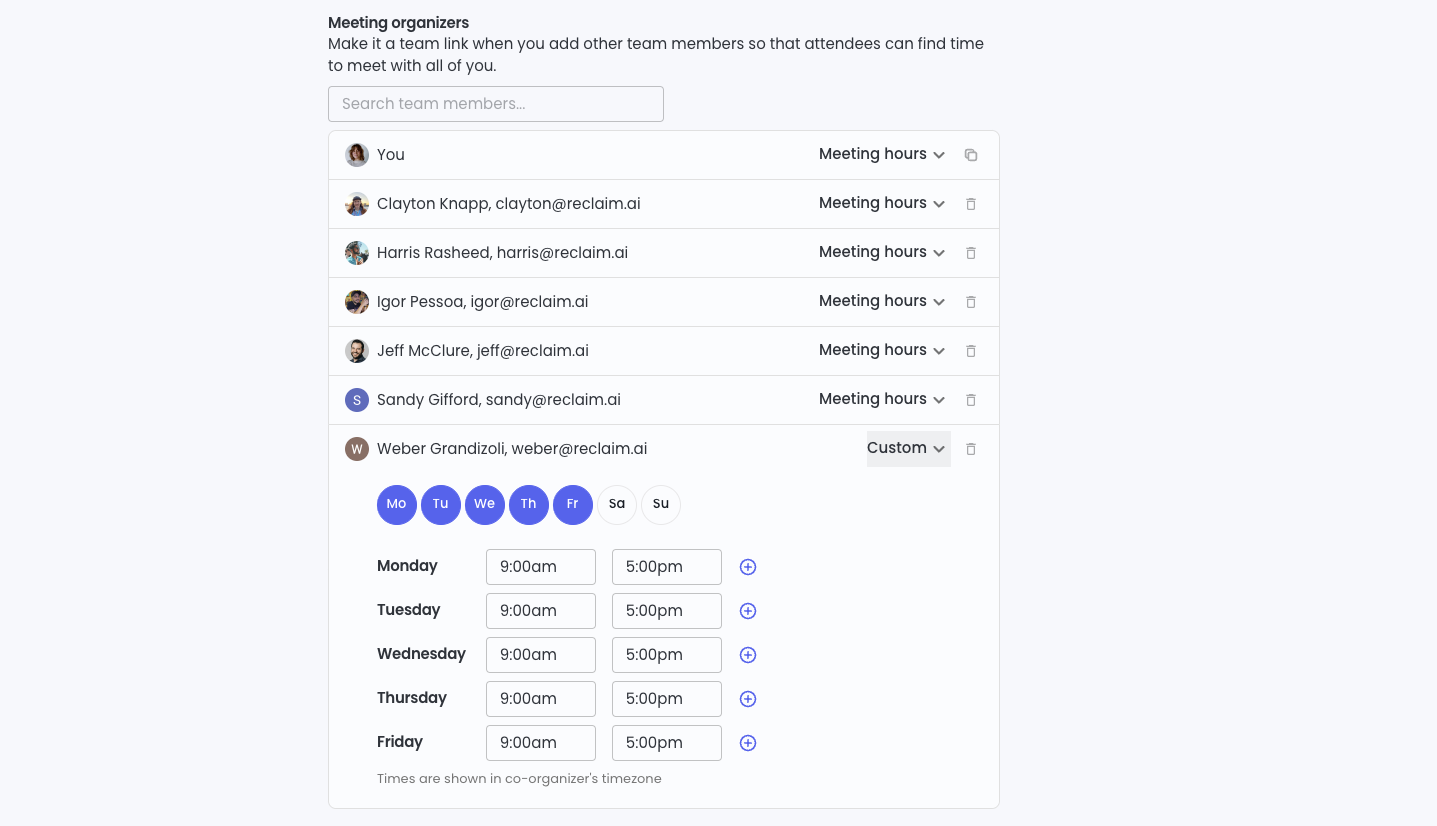Select Monday's 9:00am start time field
Image resolution: width=1437 pixels, height=826 pixels.
pyautogui.click(x=540, y=566)
